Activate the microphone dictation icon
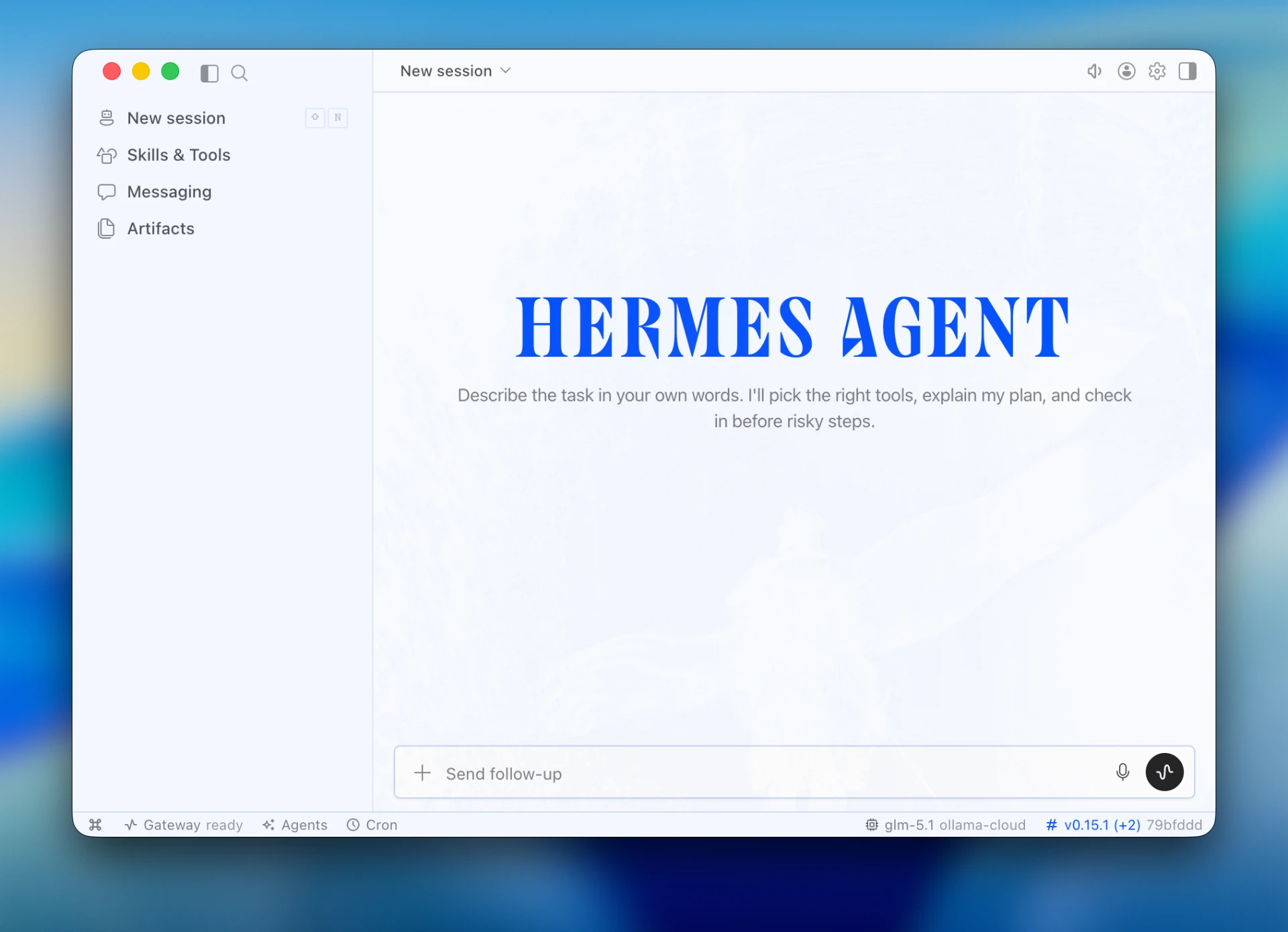This screenshot has height=932, width=1288. coord(1122,772)
